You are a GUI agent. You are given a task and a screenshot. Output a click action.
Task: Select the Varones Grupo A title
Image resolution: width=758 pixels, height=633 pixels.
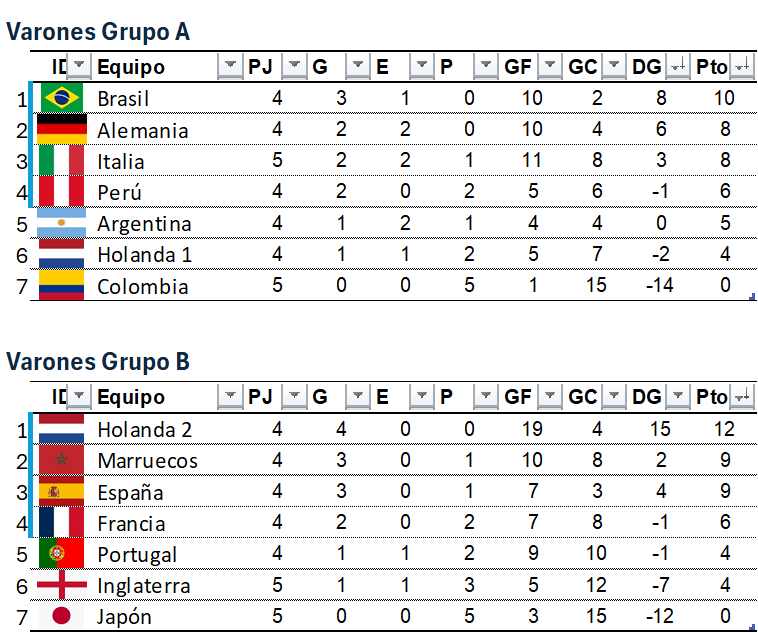[x=98, y=33]
